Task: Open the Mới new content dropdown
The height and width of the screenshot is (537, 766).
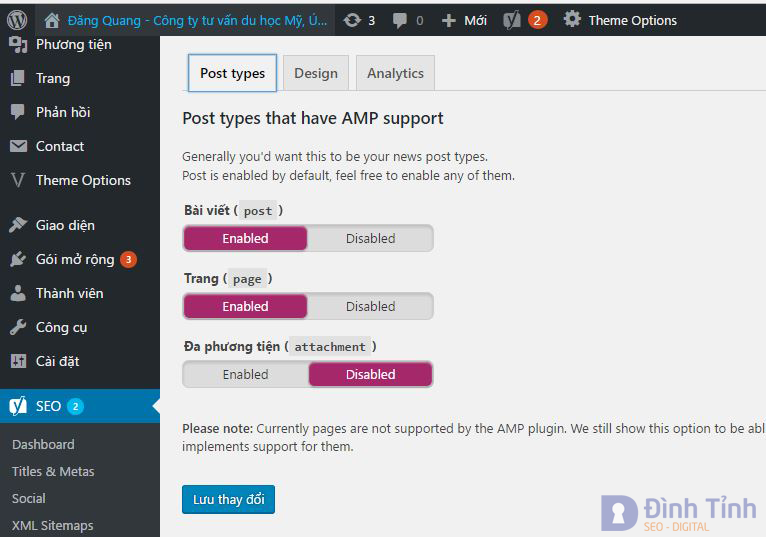Action: (x=464, y=20)
